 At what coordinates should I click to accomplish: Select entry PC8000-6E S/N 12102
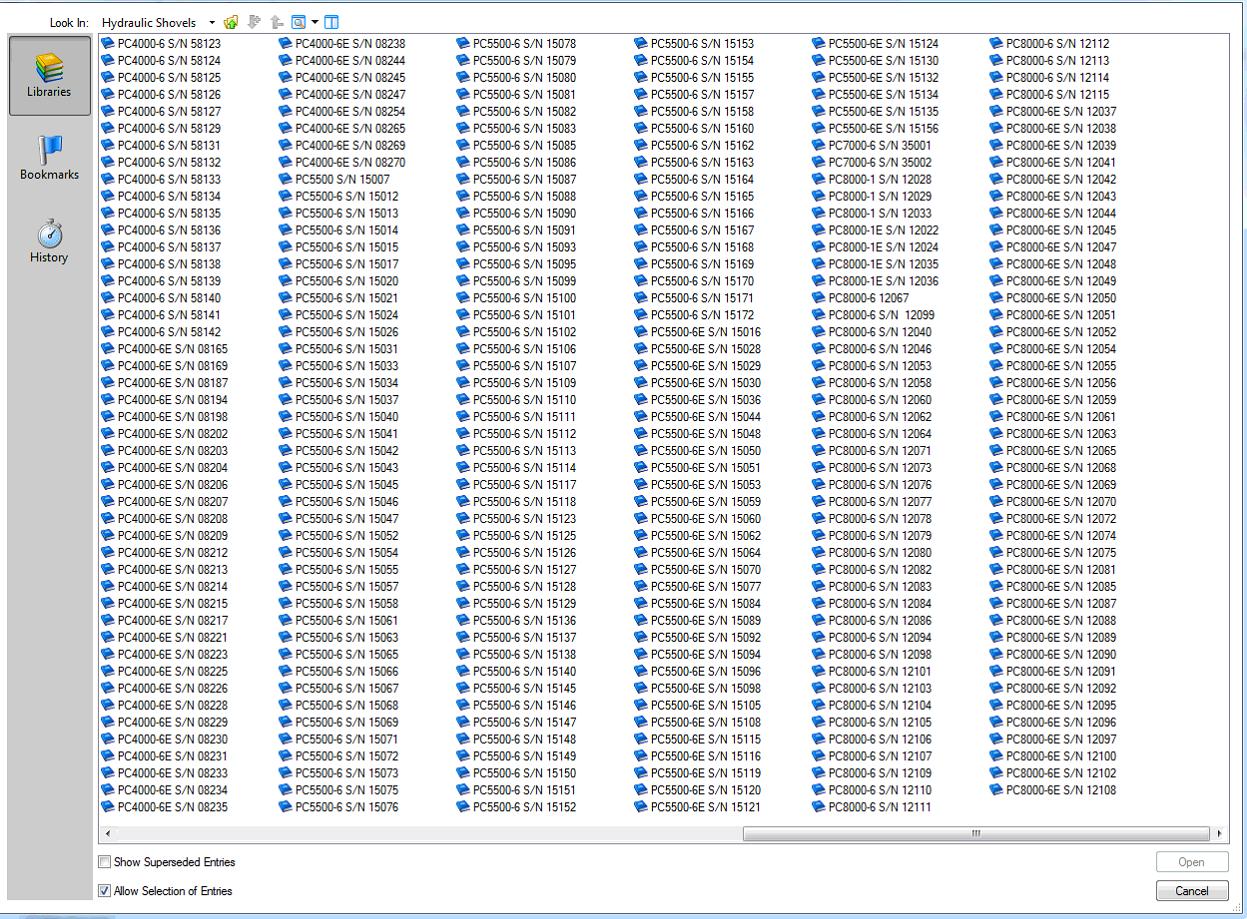1061,773
